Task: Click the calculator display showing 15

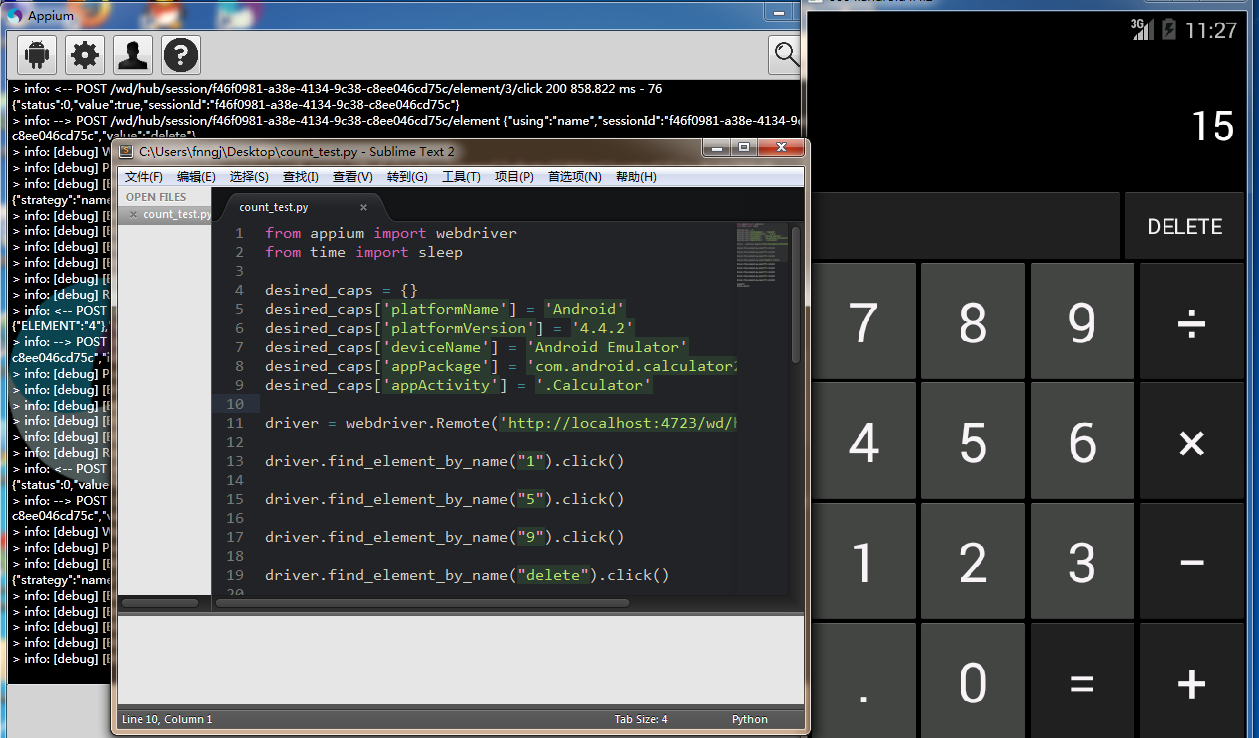Action: click(x=1213, y=126)
